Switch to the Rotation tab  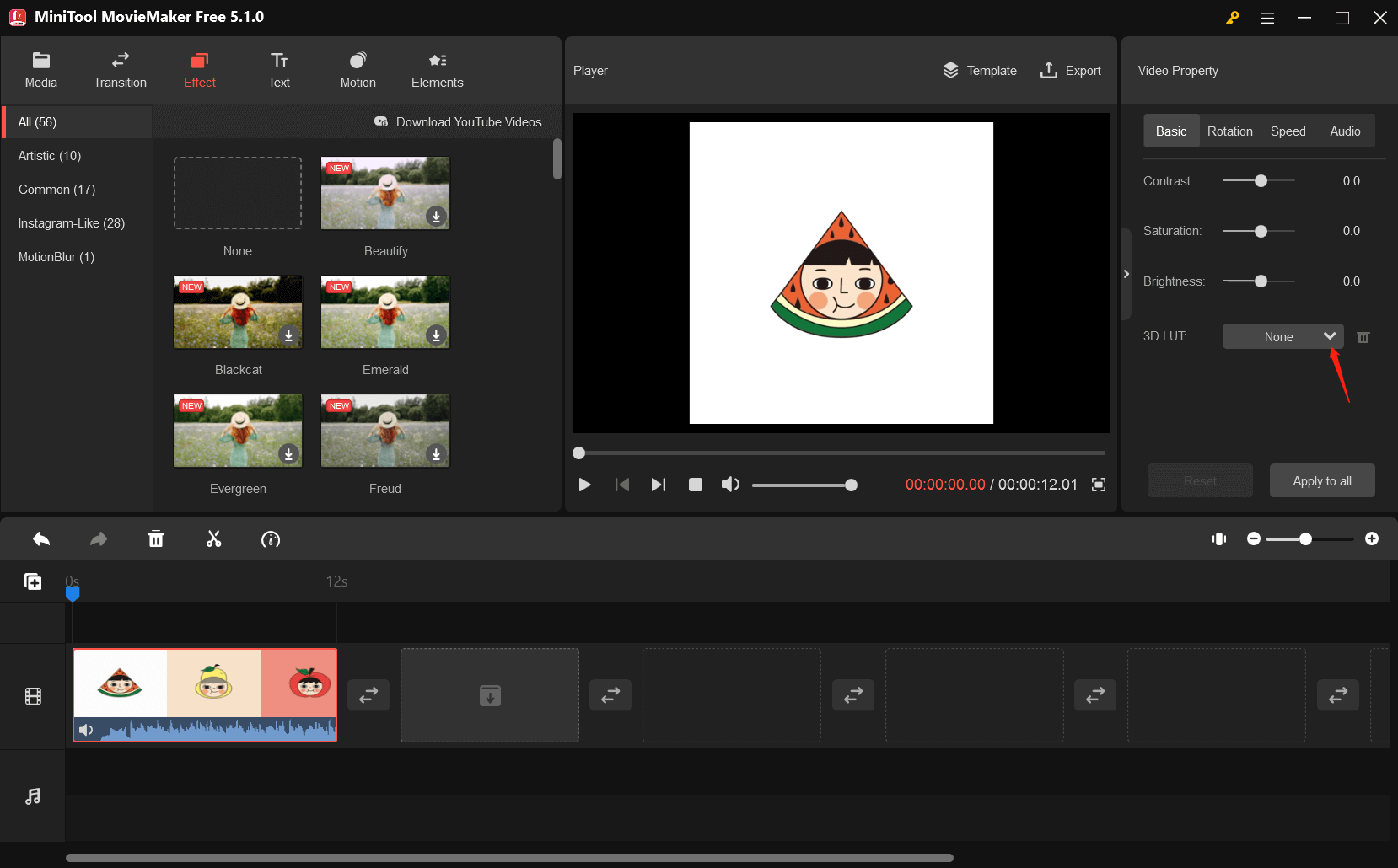[x=1229, y=131]
